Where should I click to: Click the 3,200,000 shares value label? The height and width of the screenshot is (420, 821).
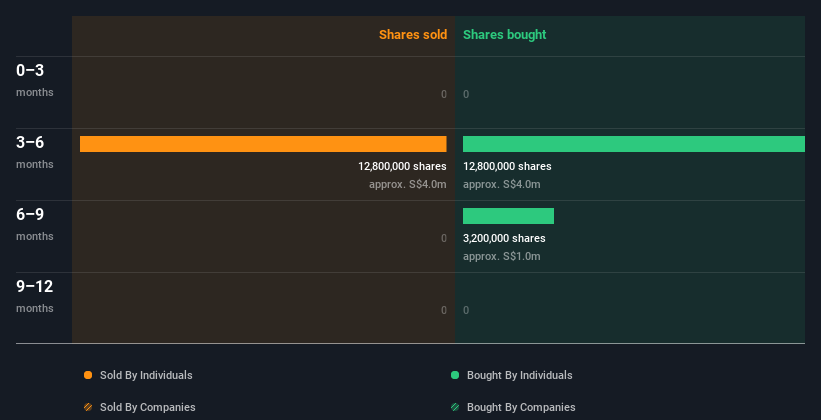pos(504,238)
